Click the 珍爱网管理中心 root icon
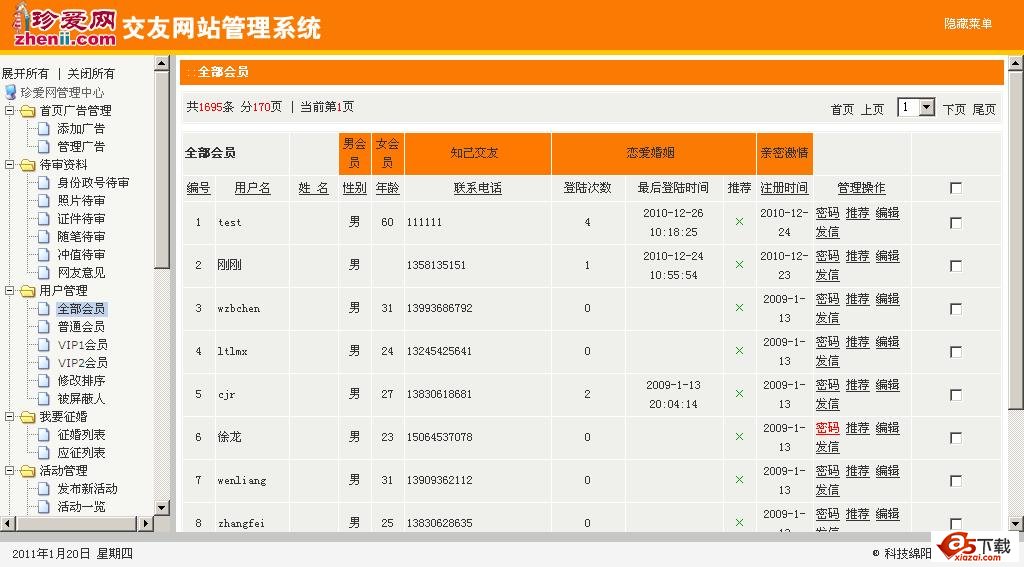 pyautogui.click(x=10, y=92)
